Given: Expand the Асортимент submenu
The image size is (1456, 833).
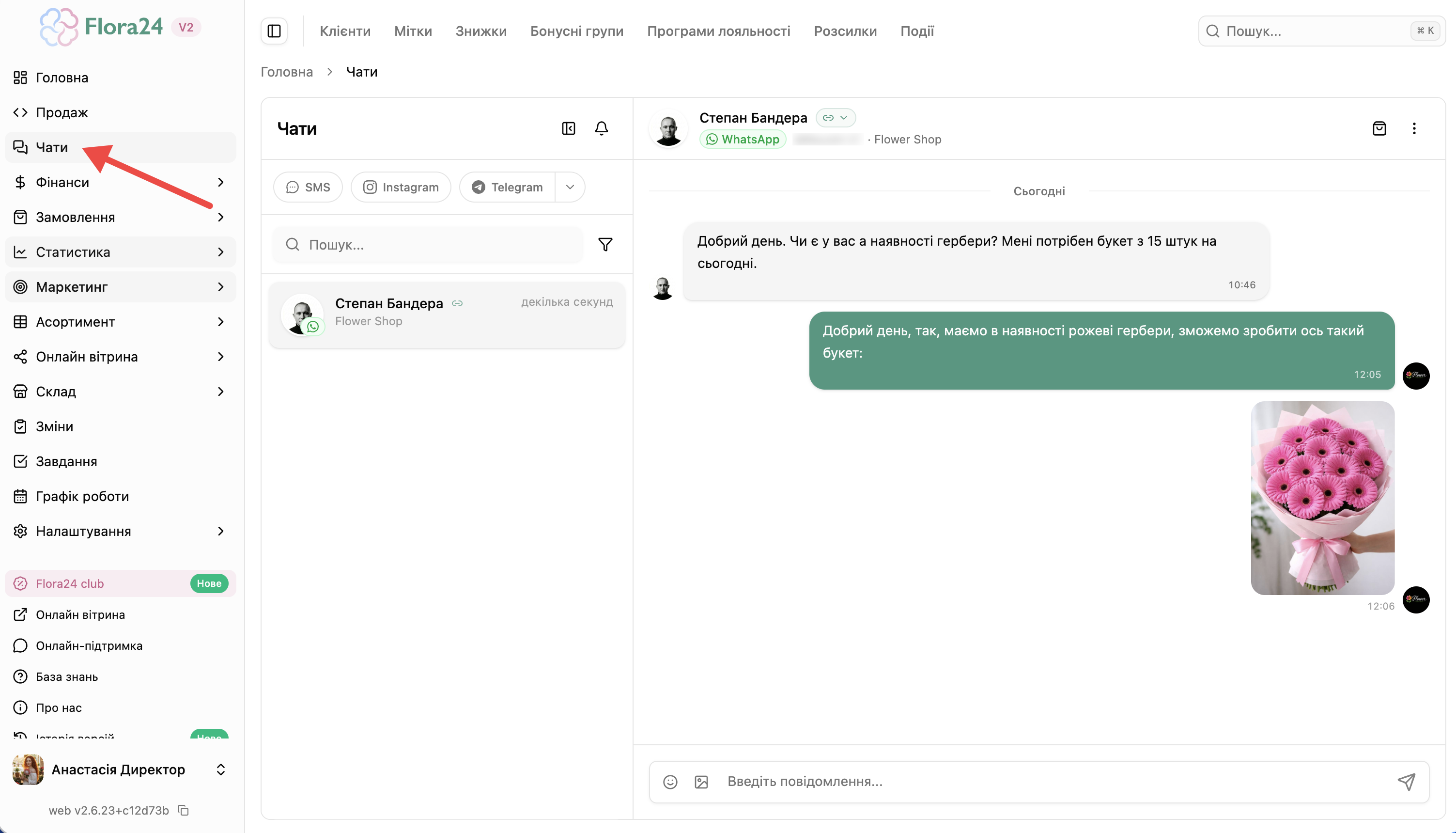Looking at the screenshot, I should tap(221, 322).
